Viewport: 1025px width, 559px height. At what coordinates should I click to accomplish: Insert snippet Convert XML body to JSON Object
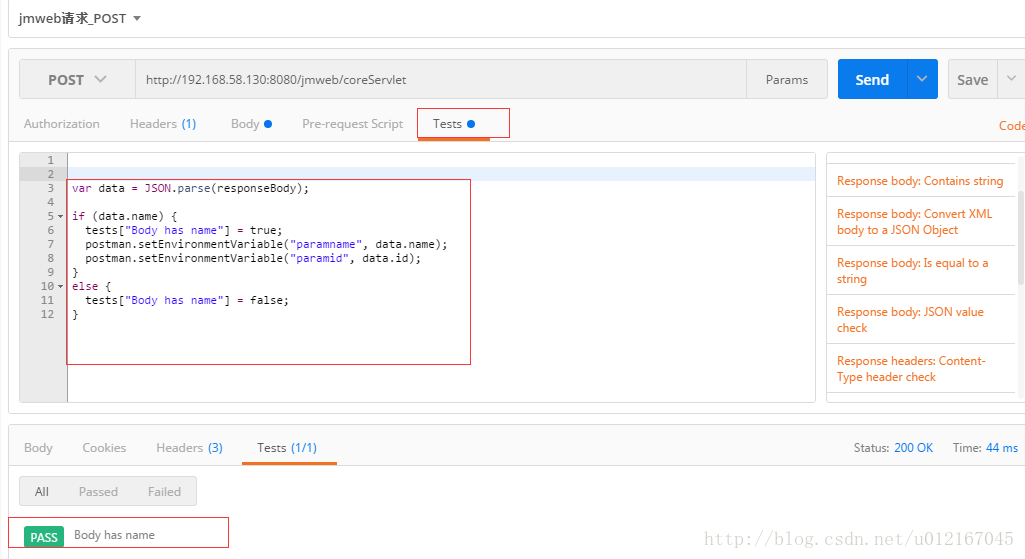tap(915, 222)
